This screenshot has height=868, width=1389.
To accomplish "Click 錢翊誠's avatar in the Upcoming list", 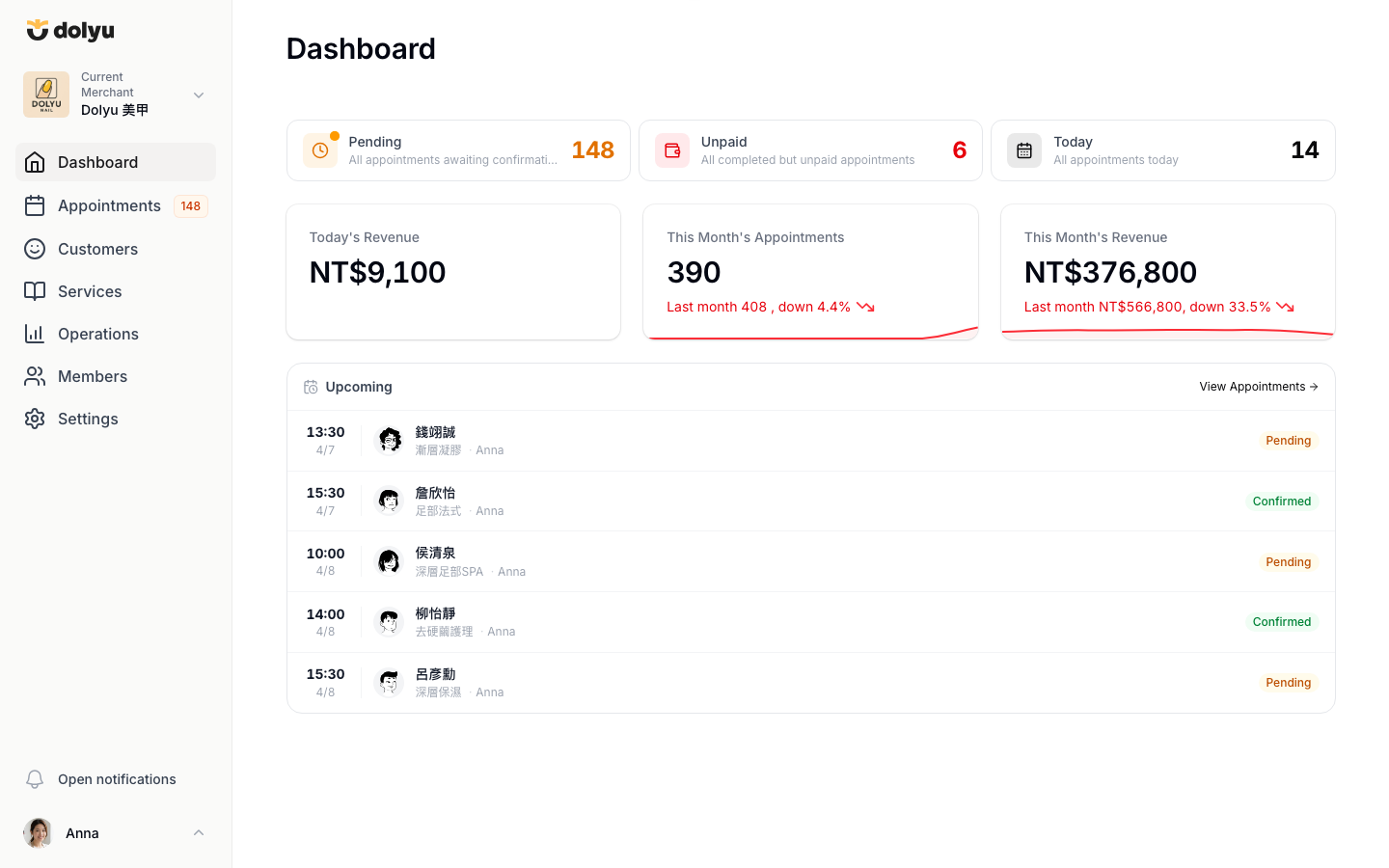I will pos(389,439).
